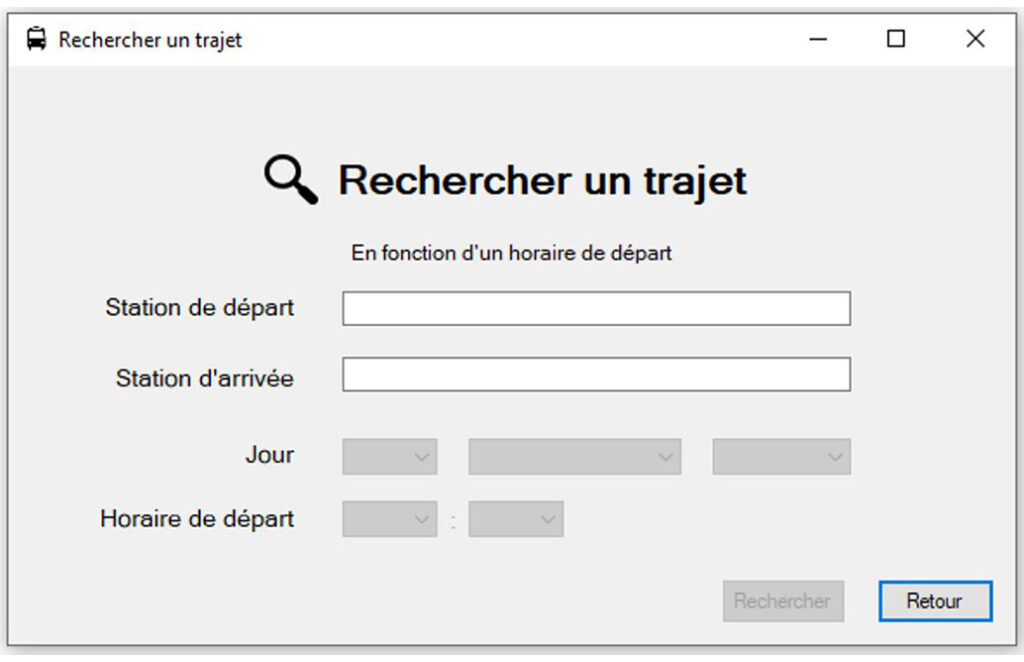The image size is (1024, 662).
Task: Focus the Station d'arrivée input field
Action: coord(596,374)
